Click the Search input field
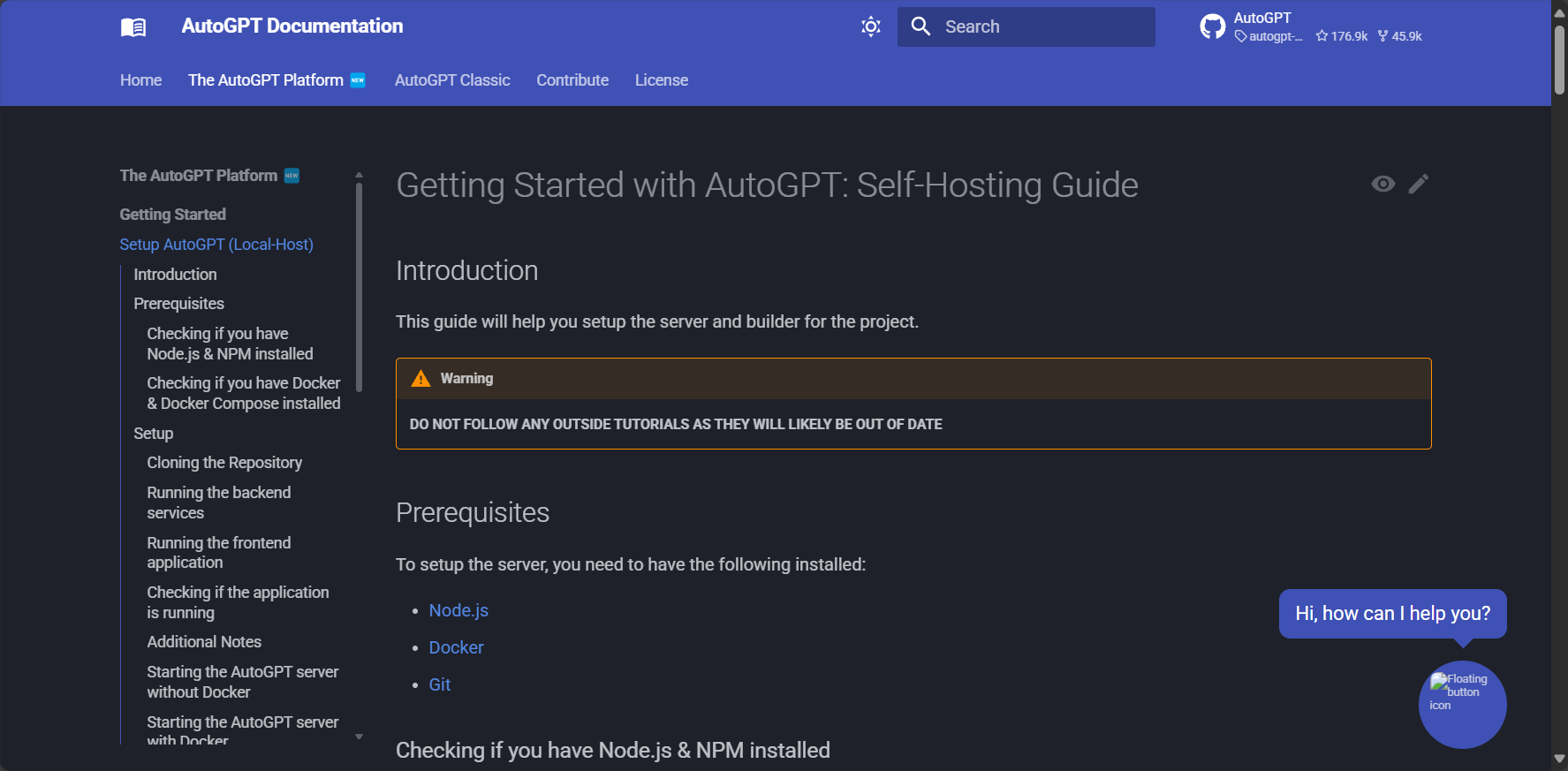 coord(1026,26)
